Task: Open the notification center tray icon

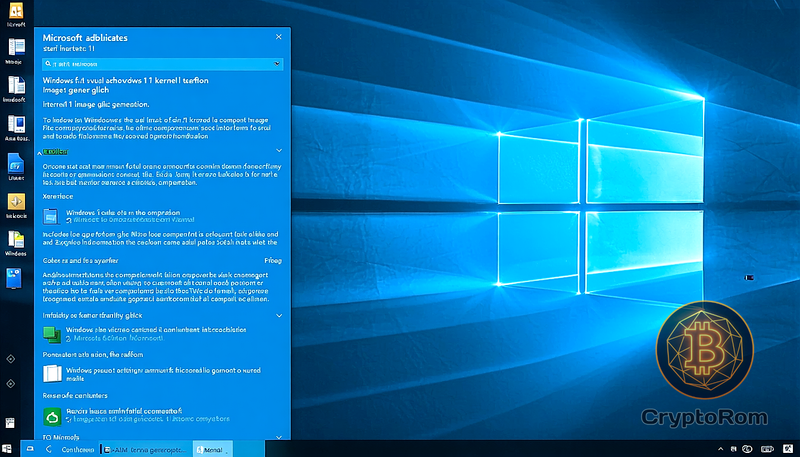Action: pyautogui.click(x=788, y=449)
